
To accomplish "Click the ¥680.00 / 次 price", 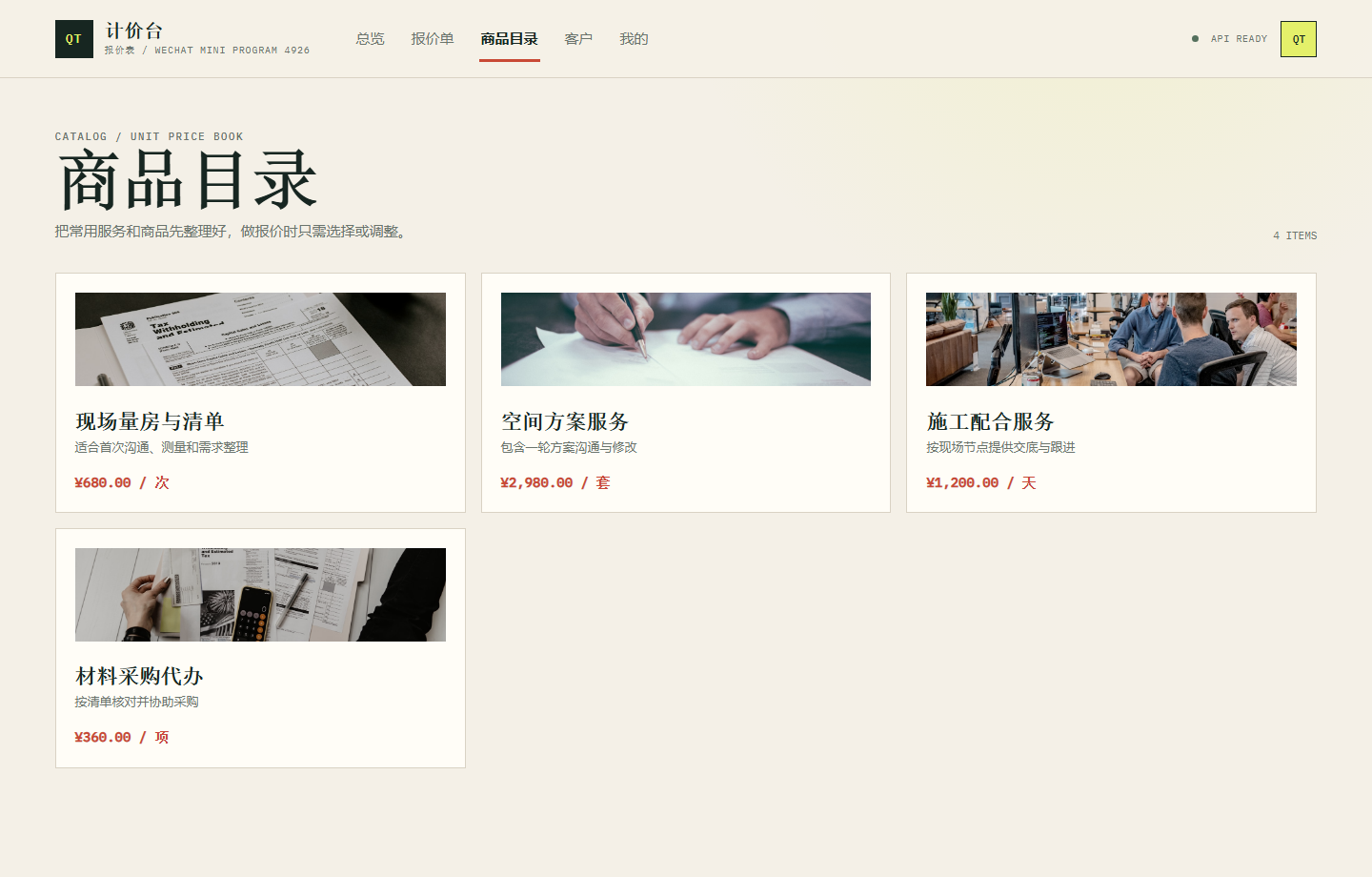I will point(122,482).
